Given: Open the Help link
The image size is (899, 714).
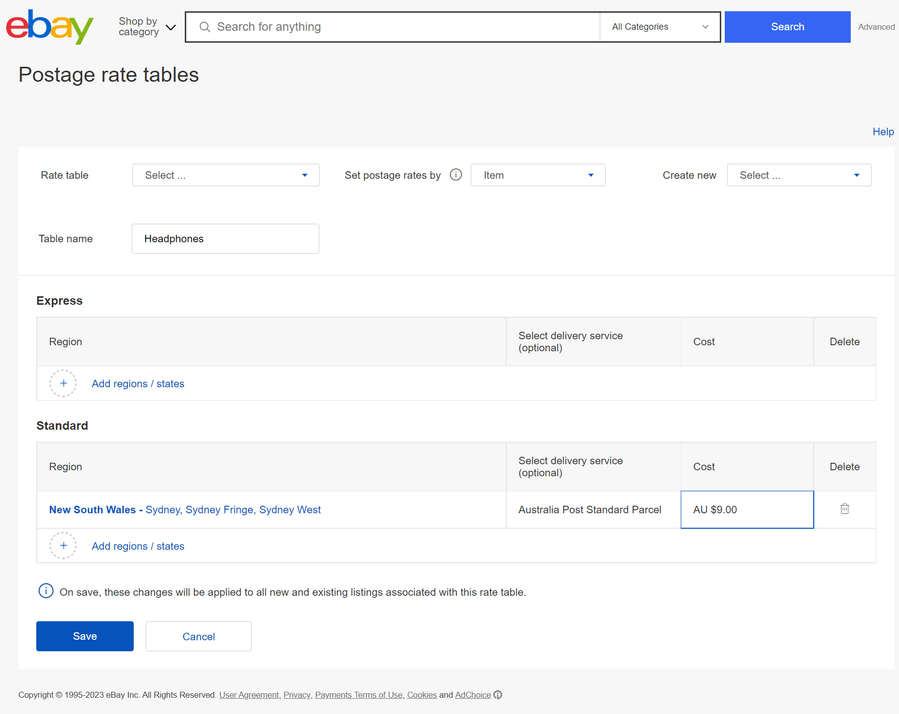Looking at the screenshot, I should 883,131.
